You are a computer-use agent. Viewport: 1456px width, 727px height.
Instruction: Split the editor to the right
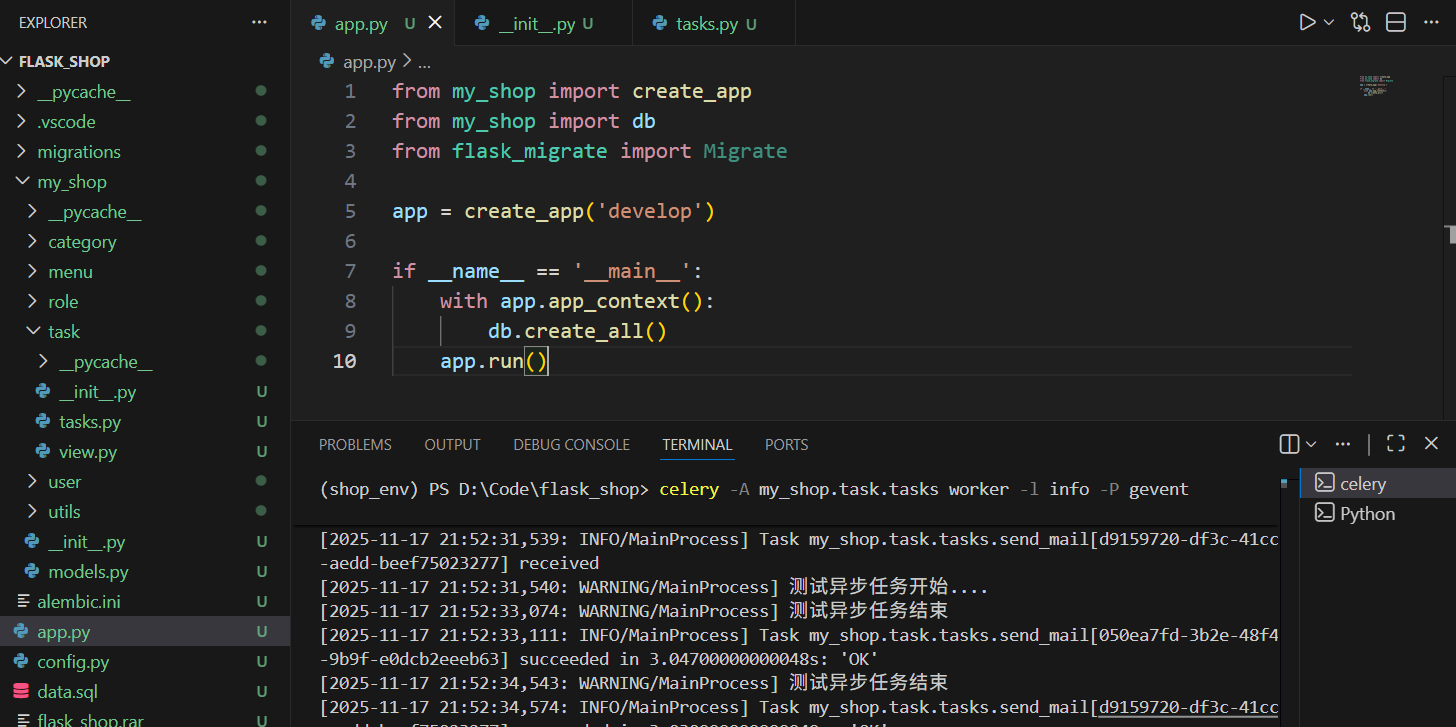click(1396, 22)
